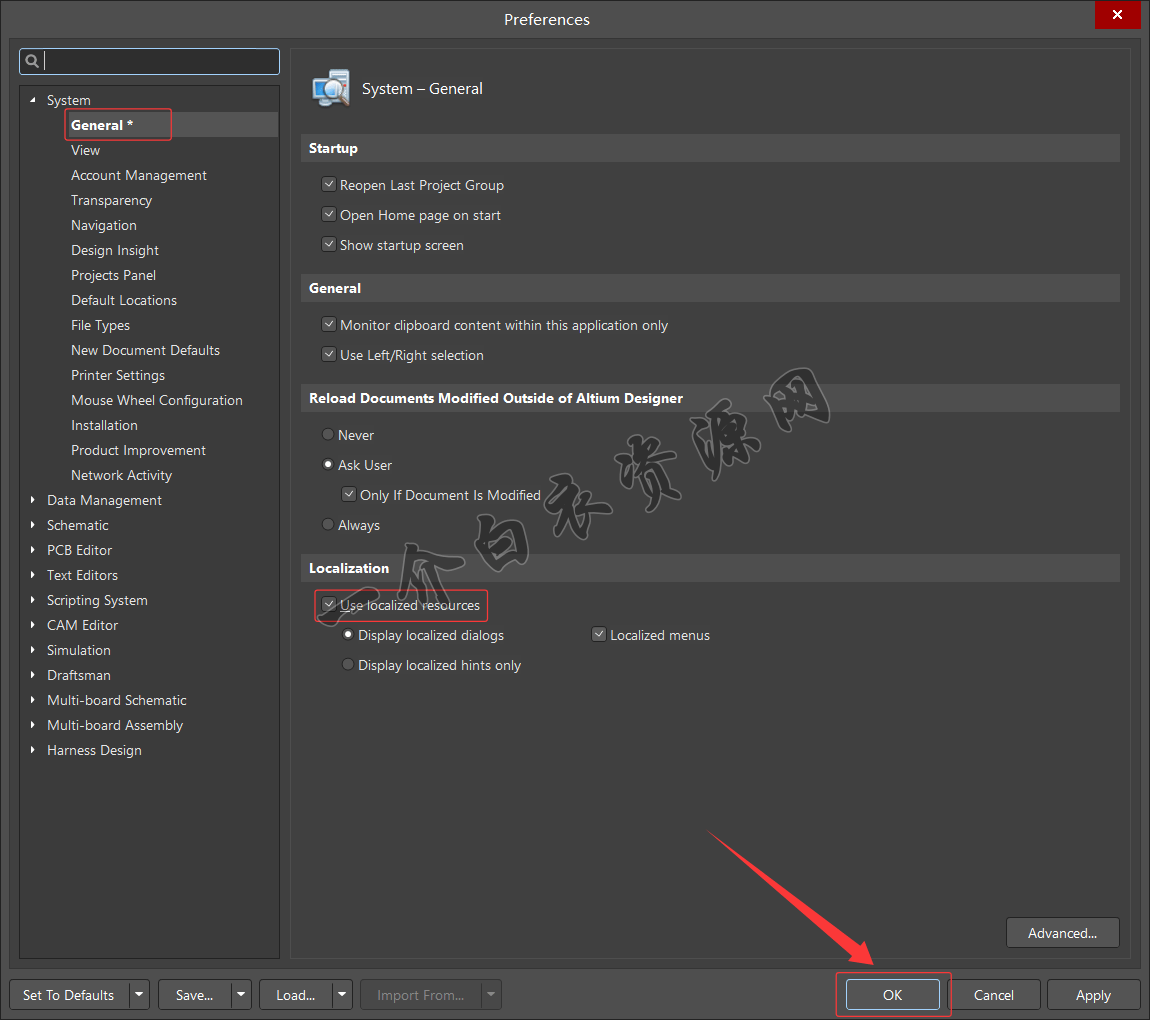Viewport: 1150px width, 1020px height.
Task: Uncheck Reopen Last Project Group
Action: (x=328, y=185)
